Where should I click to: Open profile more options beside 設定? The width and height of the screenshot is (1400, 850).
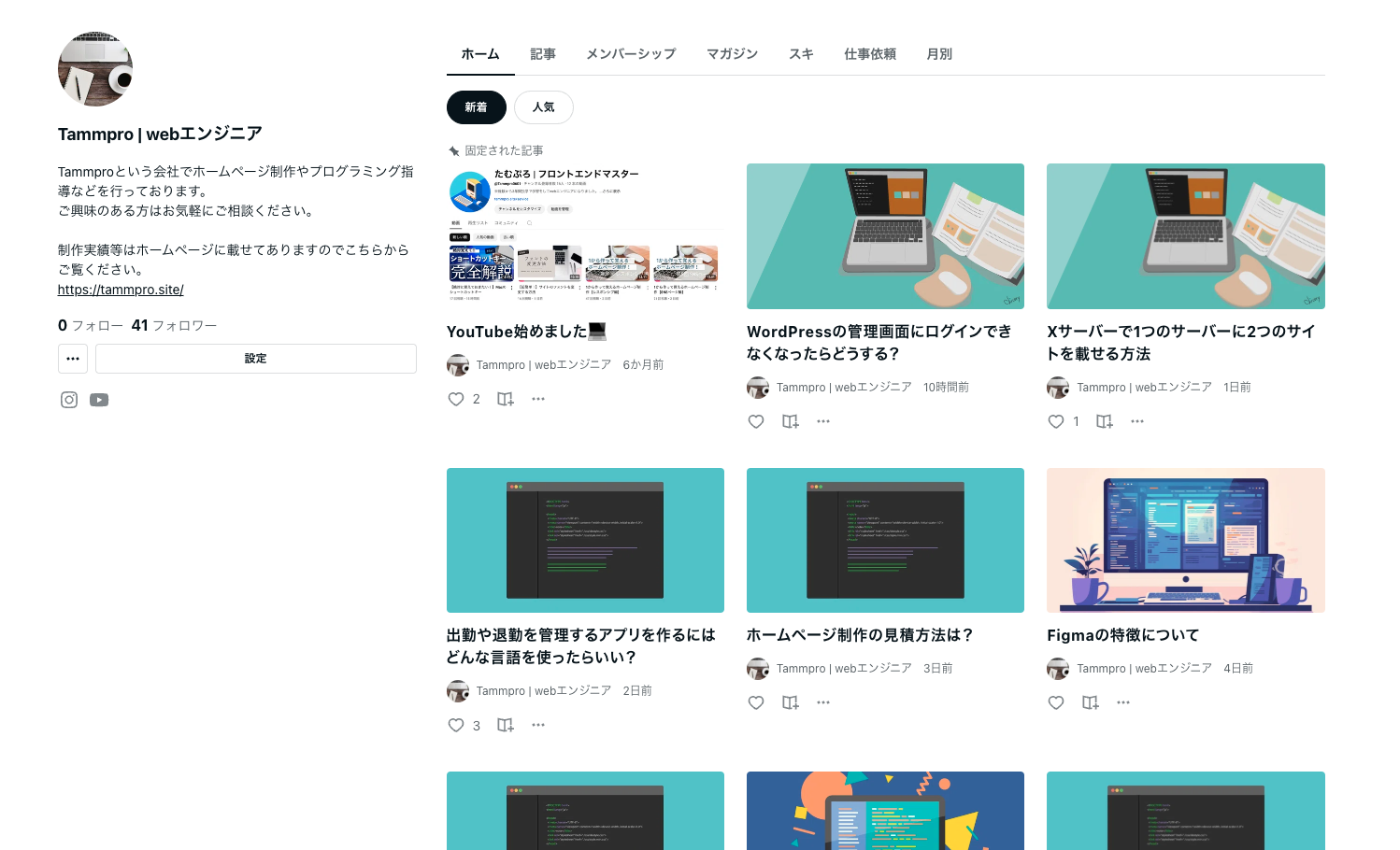(x=73, y=359)
